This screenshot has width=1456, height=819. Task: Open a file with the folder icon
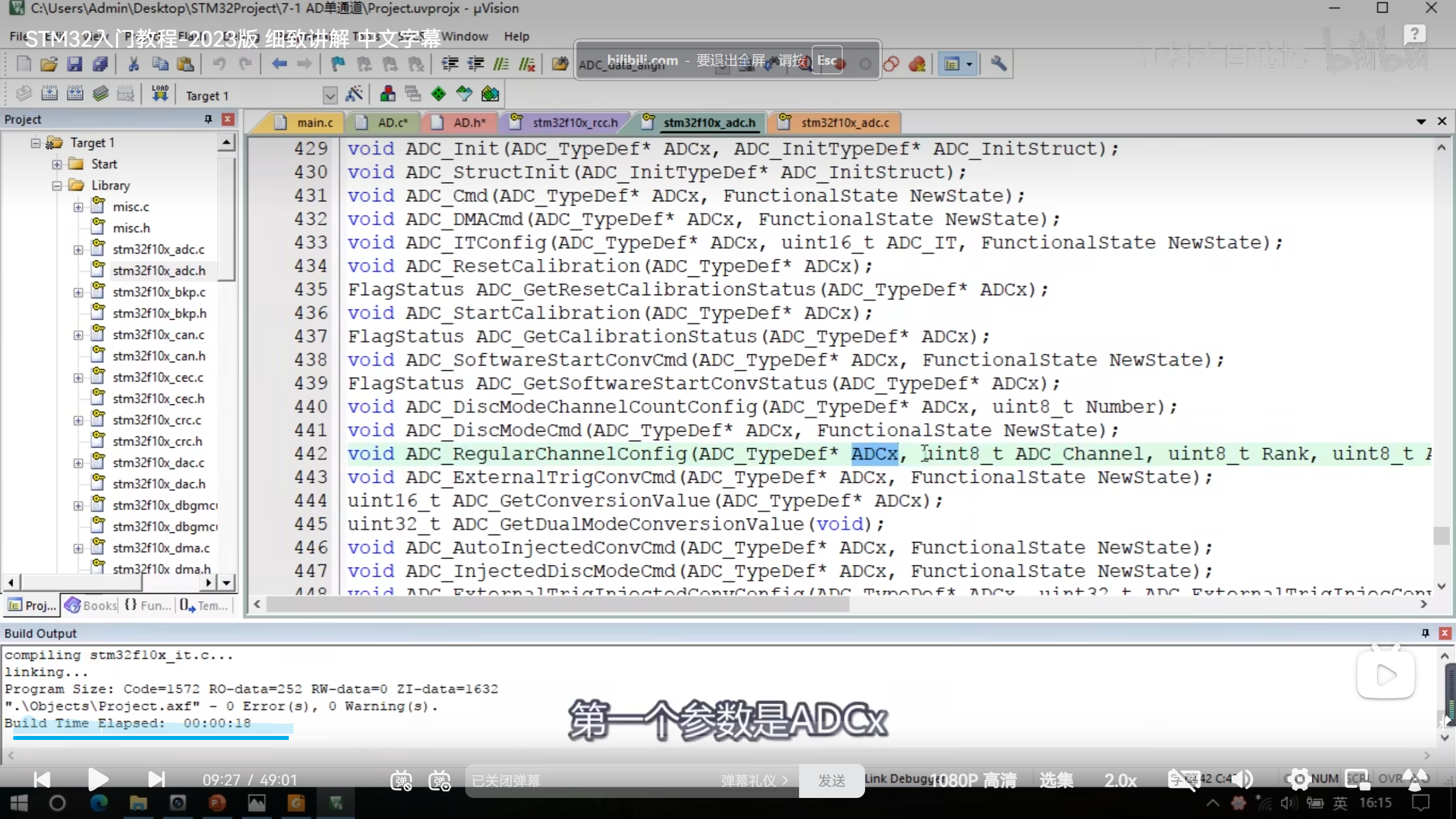pos(49,64)
